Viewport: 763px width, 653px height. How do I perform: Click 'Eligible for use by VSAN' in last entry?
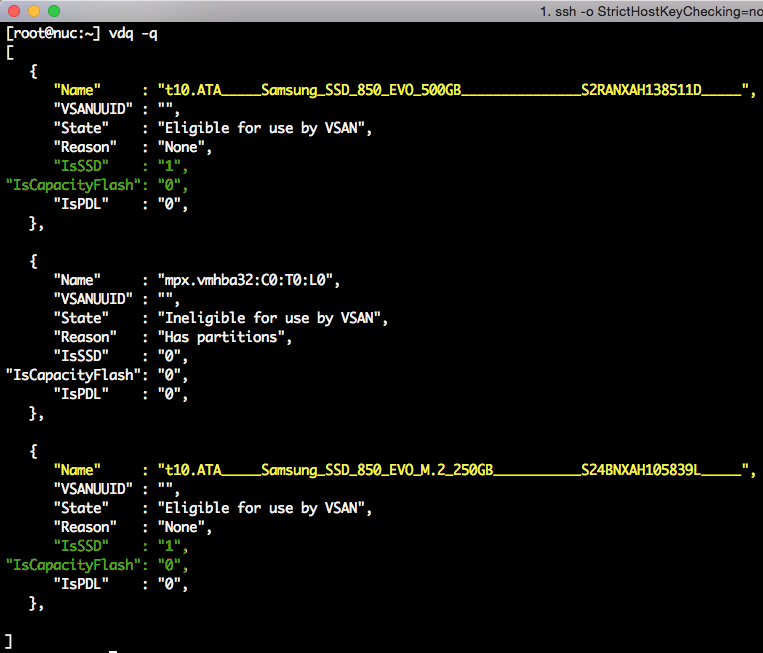(x=263, y=508)
